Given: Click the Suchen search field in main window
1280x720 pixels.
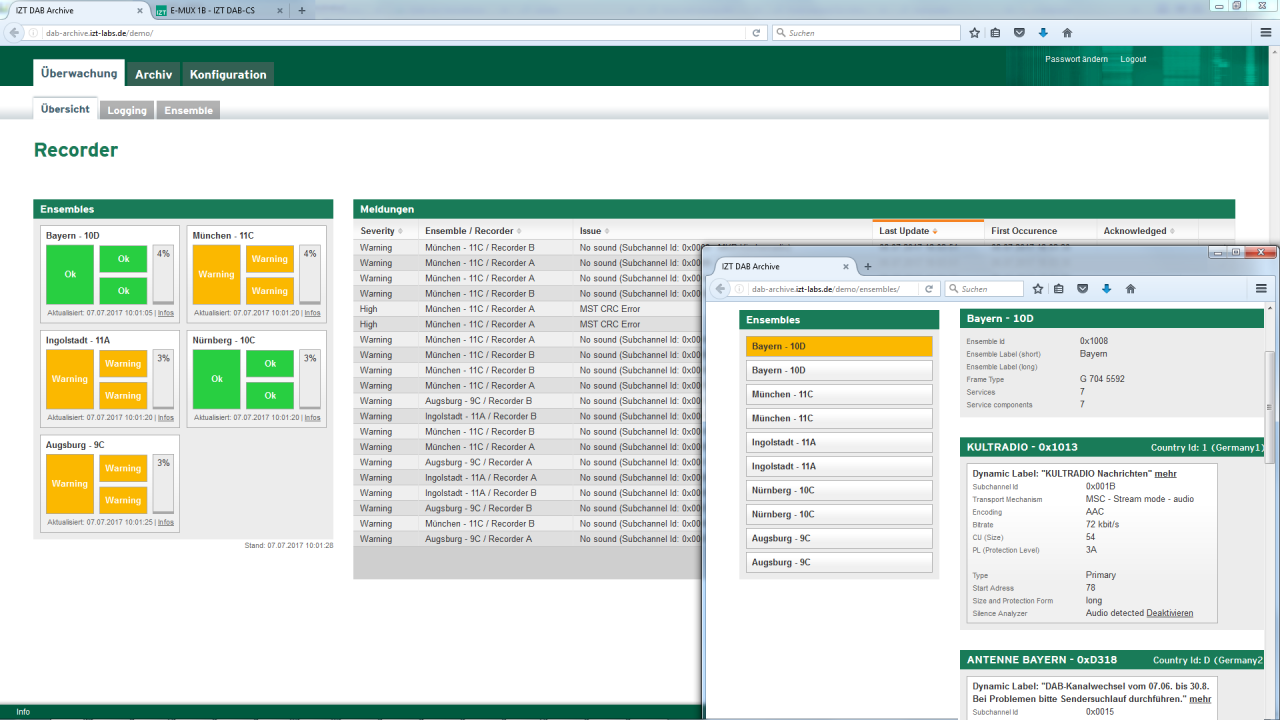Looking at the screenshot, I should click(x=866, y=33).
